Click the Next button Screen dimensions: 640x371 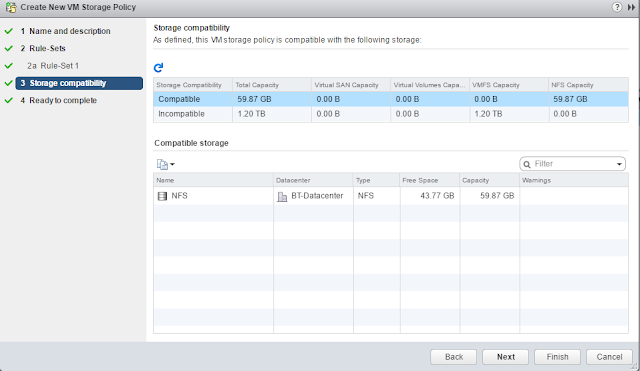click(x=505, y=357)
